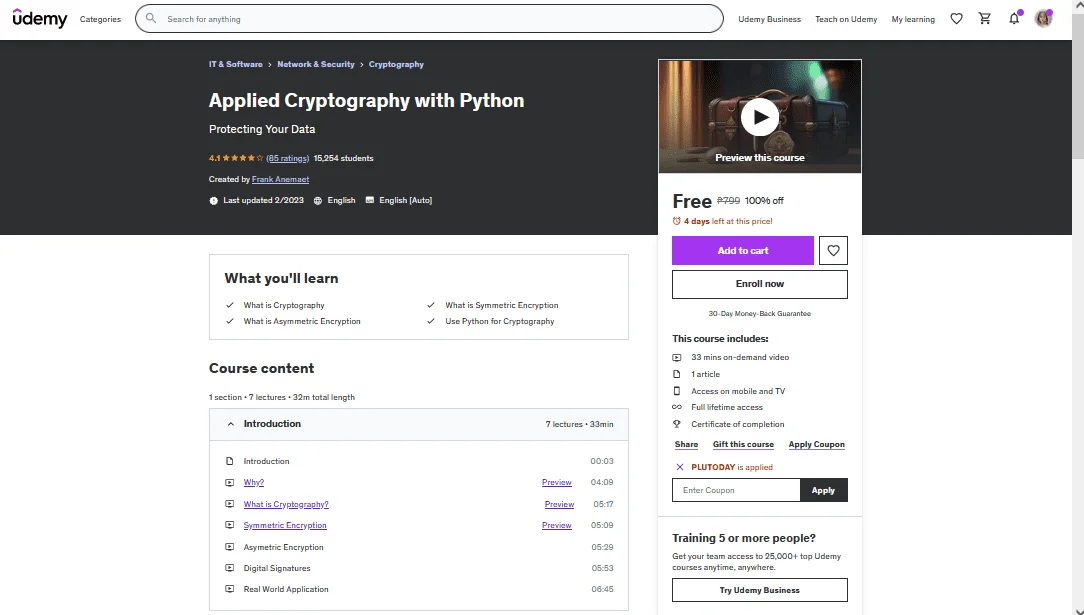Click the search magnifier icon

click(151, 19)
